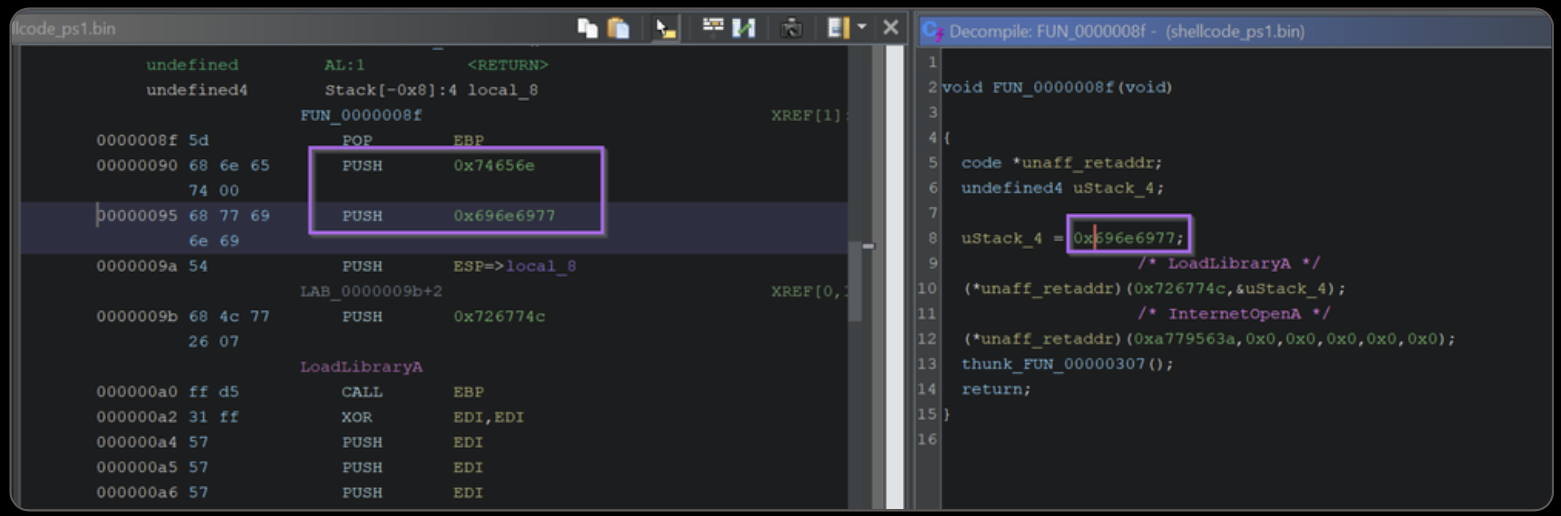Expand the listing options dropdown arrow
This screenshot has width=1561, height=516.
click(861, 28)
